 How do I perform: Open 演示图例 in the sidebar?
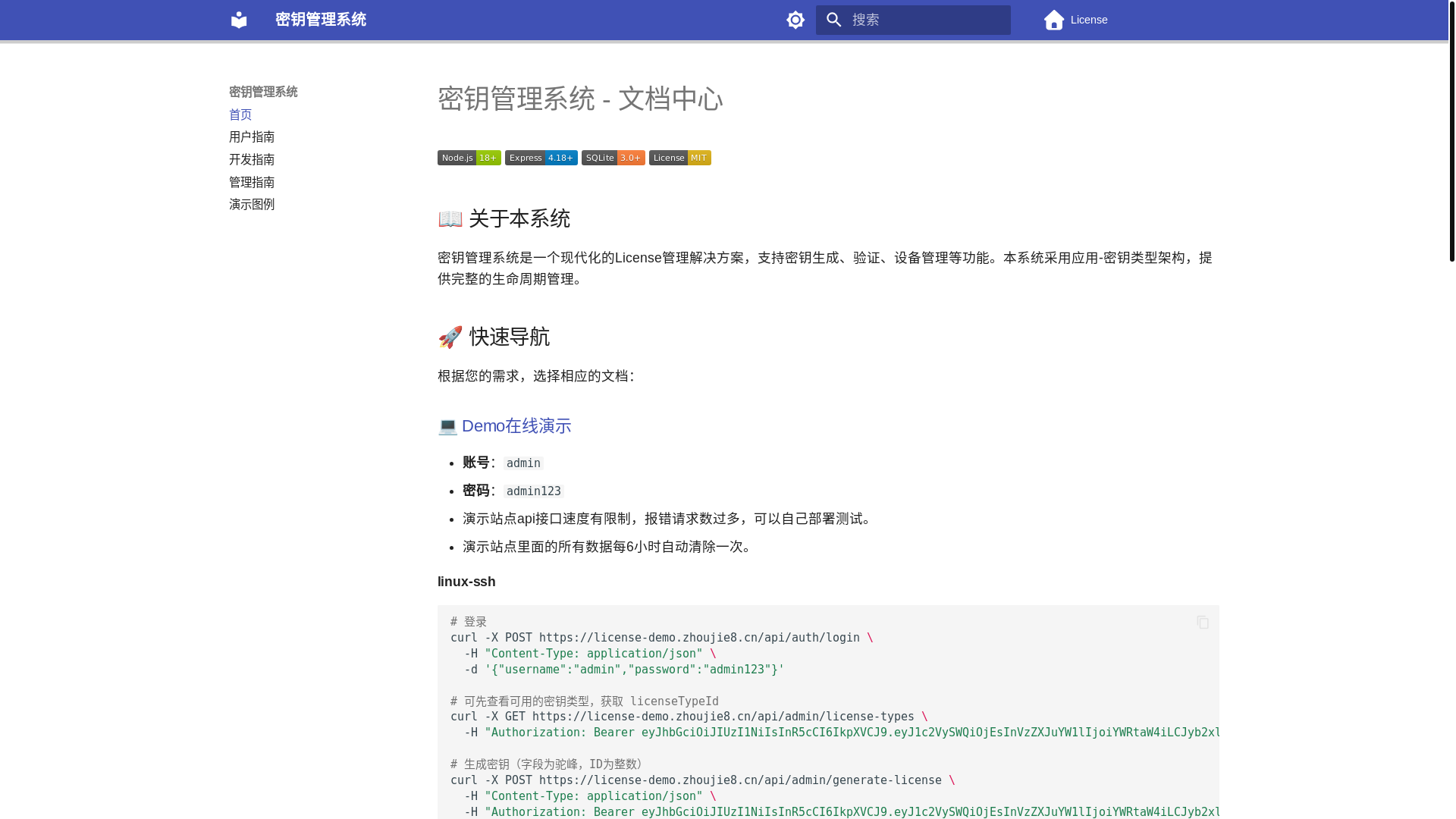(x=252, y=204)
